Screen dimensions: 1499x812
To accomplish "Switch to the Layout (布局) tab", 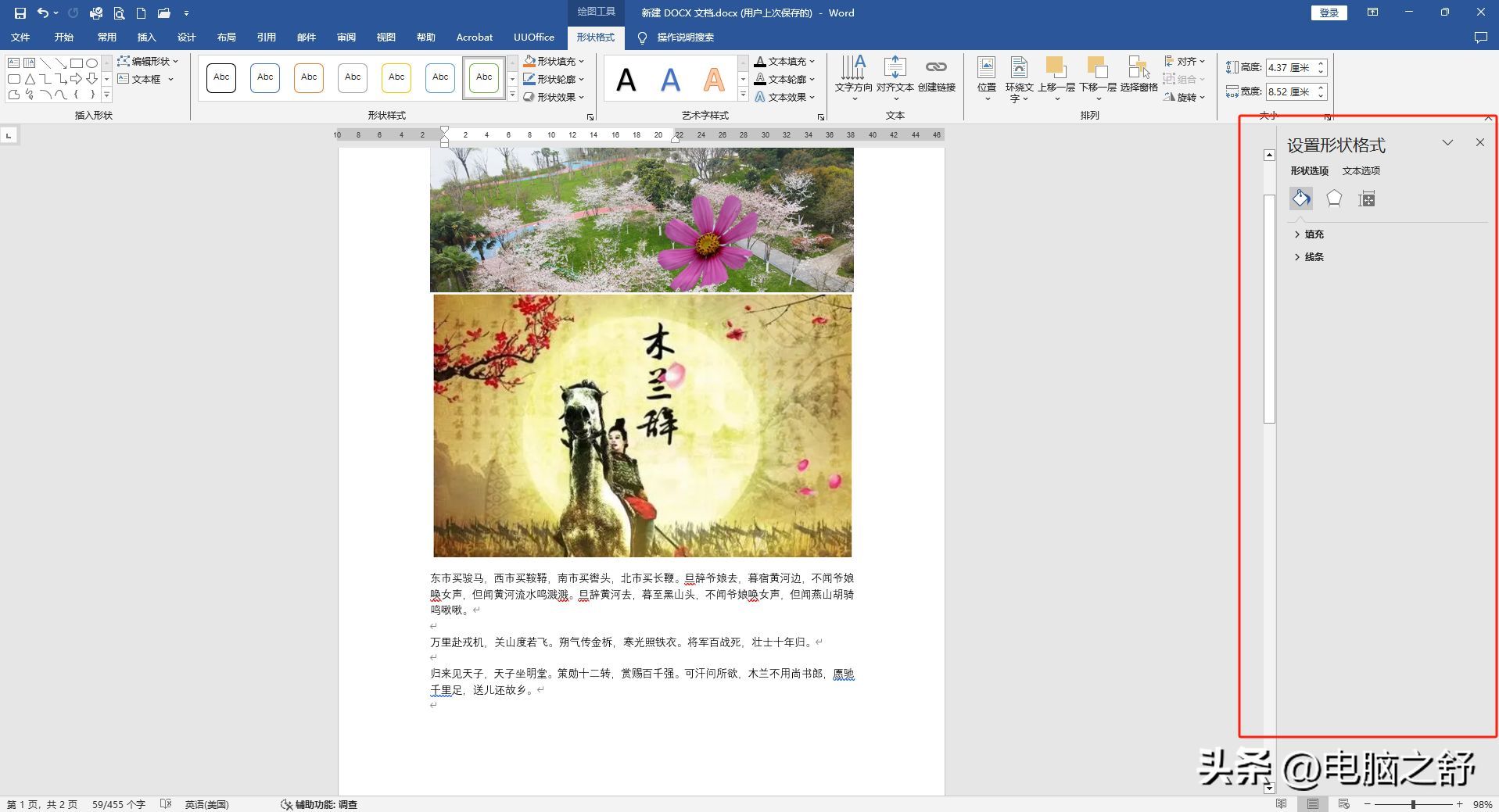I will pos(226,38).
